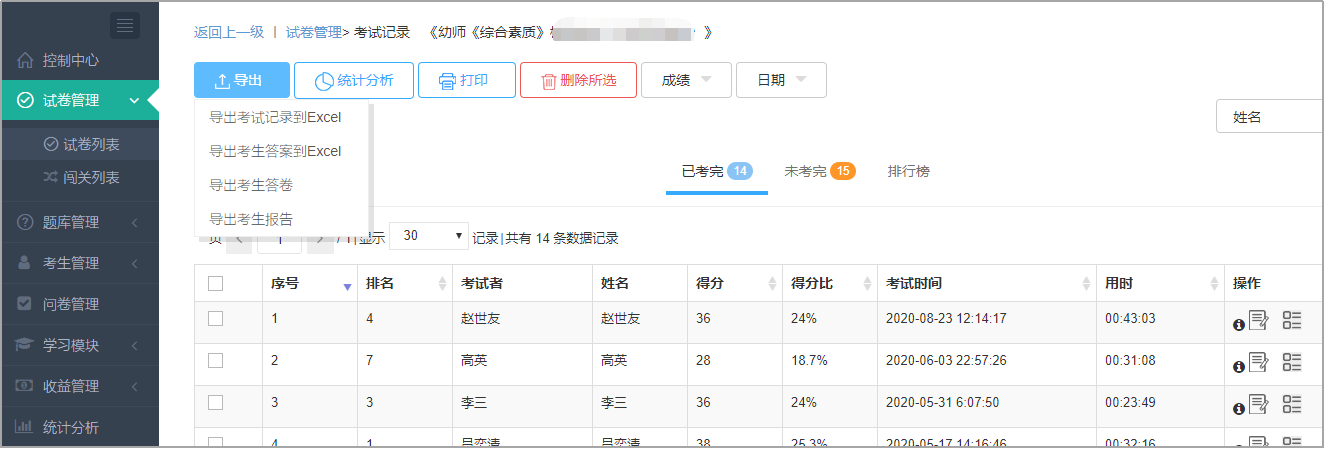Switch to the 排行榜 tab

(x=909, y=171)
